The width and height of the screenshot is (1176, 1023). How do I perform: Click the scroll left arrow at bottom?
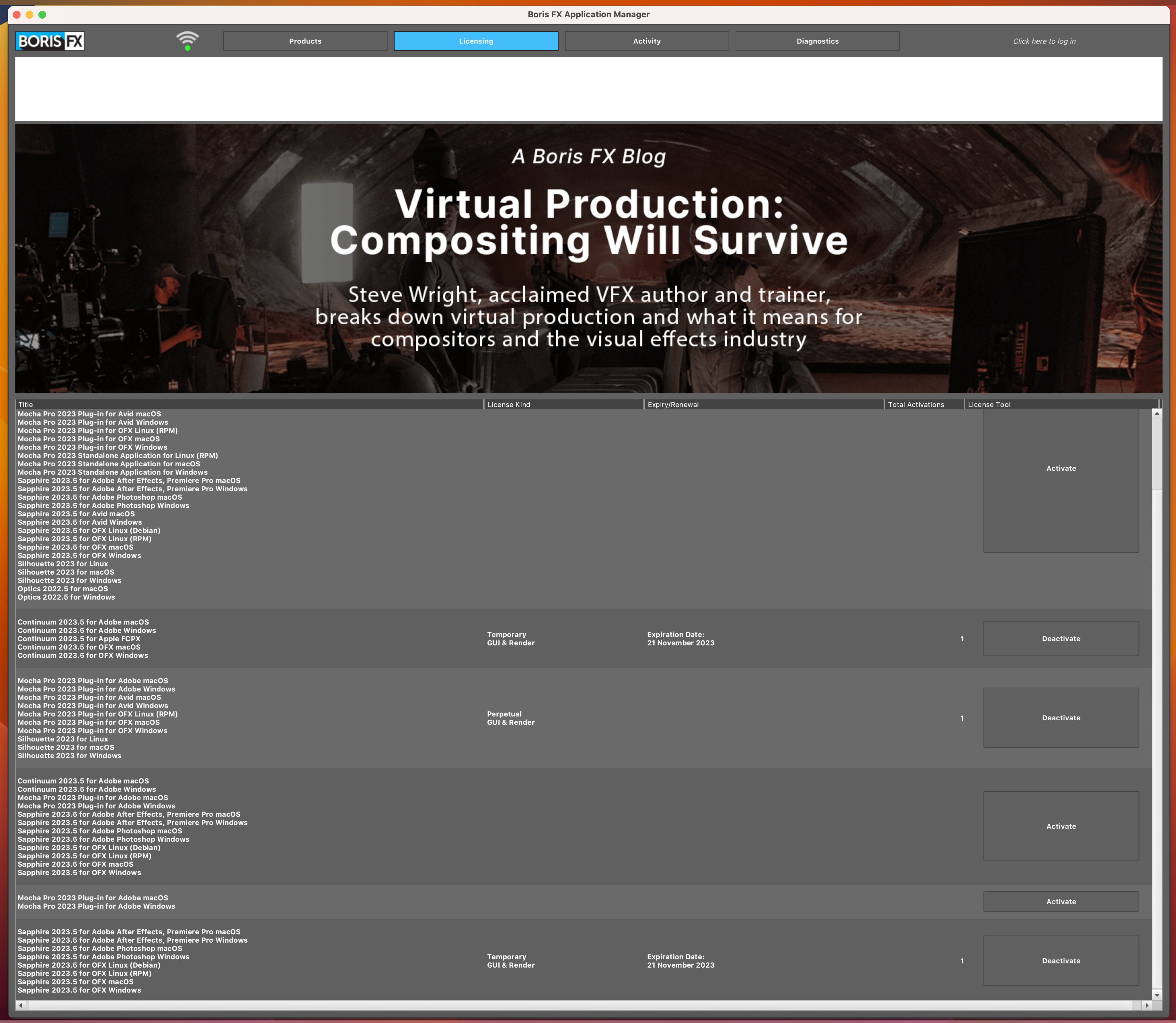click(21, 1005)
